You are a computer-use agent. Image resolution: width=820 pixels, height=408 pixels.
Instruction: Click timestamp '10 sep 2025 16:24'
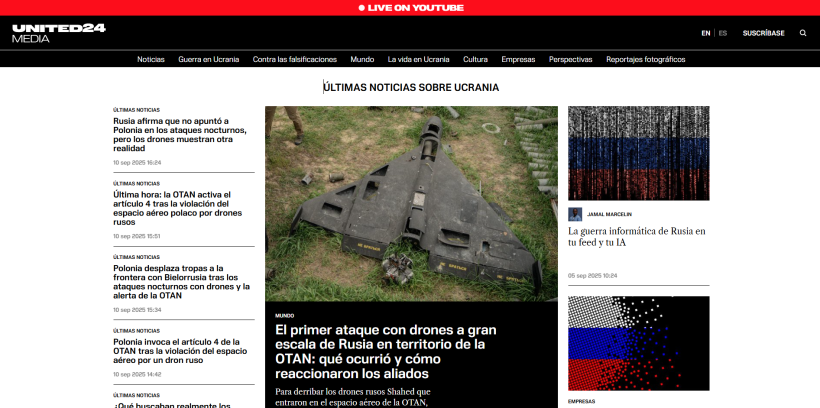pos(137,163)
